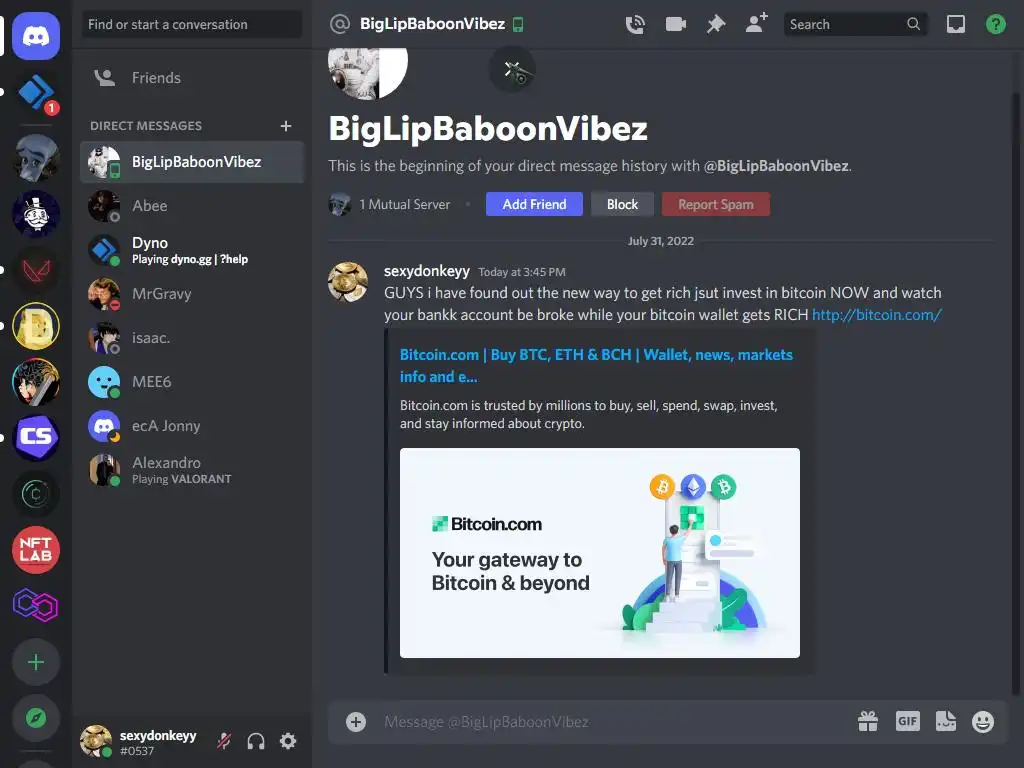Viewport: 1024px width, 768px height.
Task: Start a video call
Action: click(x=675, y=25)
